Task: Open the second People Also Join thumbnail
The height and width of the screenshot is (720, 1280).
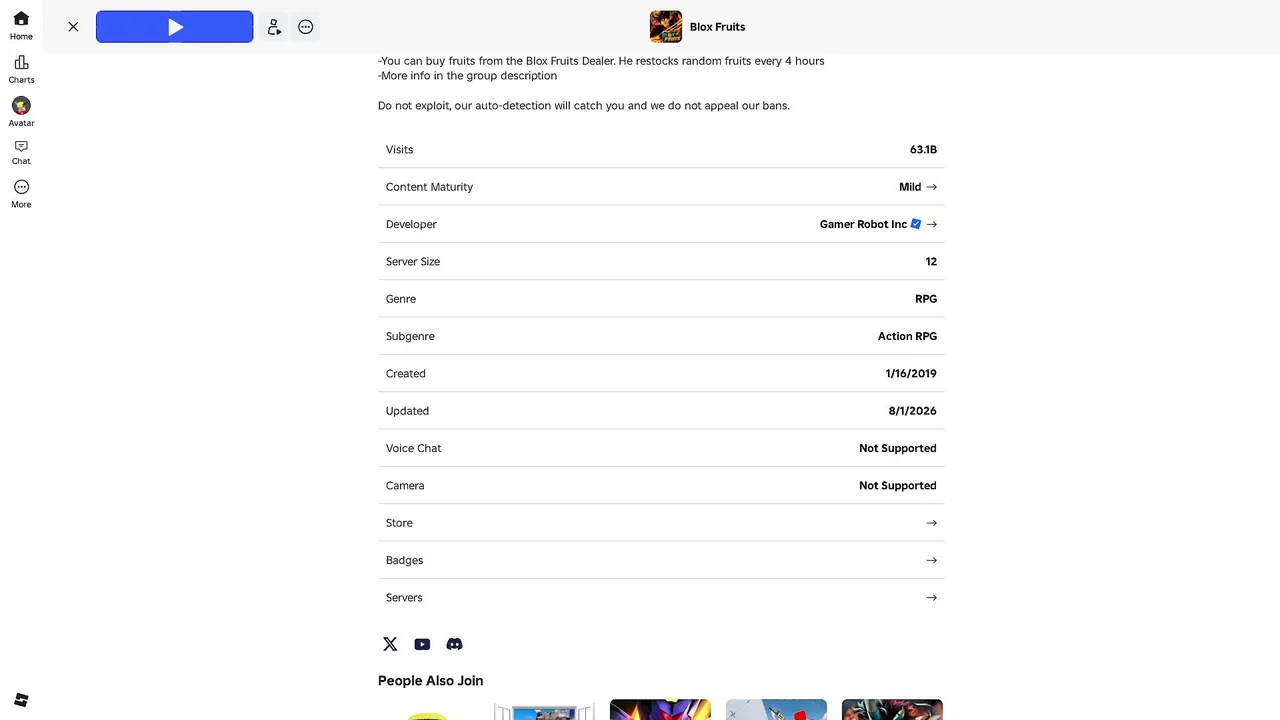Action: tap(544, 709)
